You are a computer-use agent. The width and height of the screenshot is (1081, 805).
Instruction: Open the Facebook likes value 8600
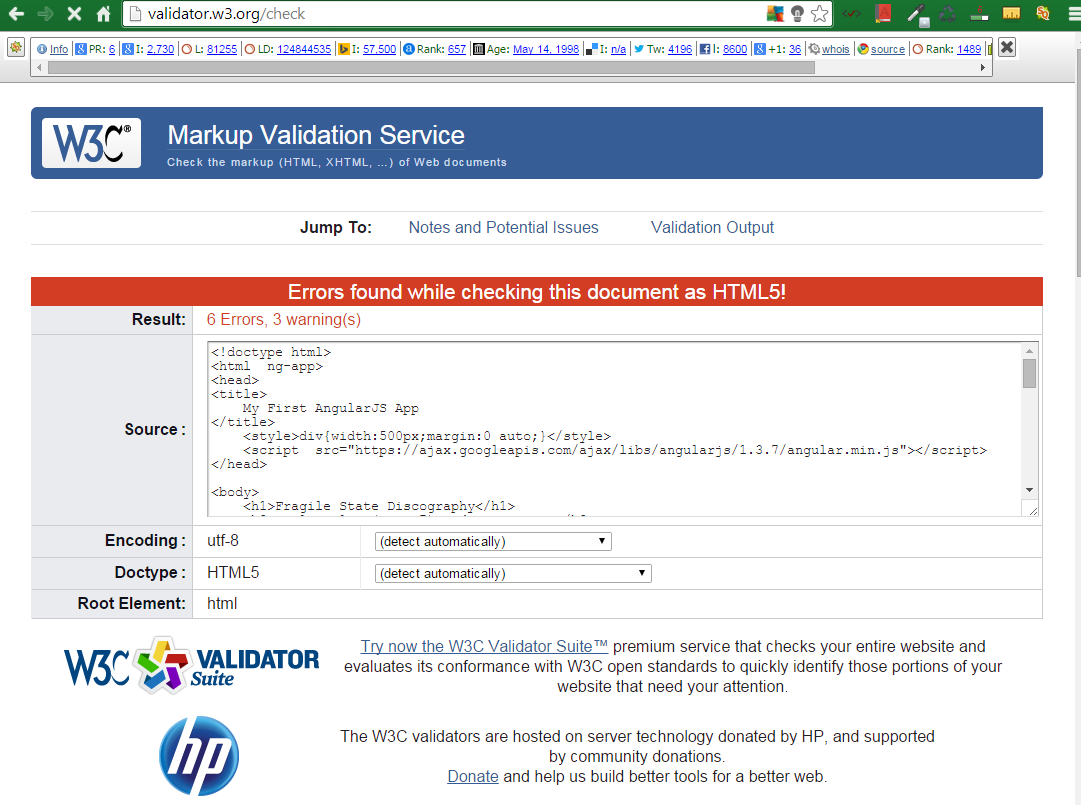[735, 49]
